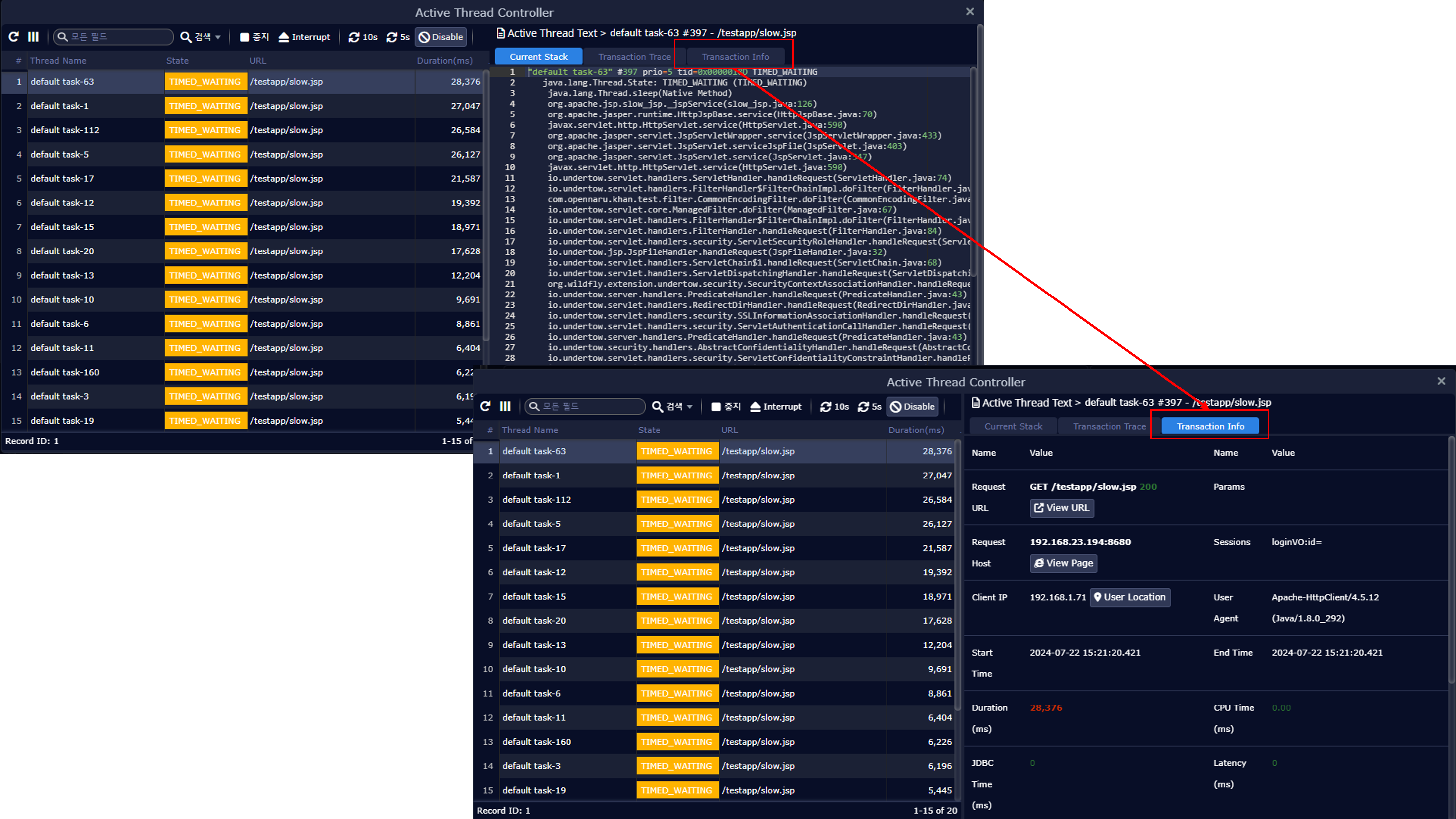
Task: Toggle Disable in the lower toolbar
Action: pos(912,406)
